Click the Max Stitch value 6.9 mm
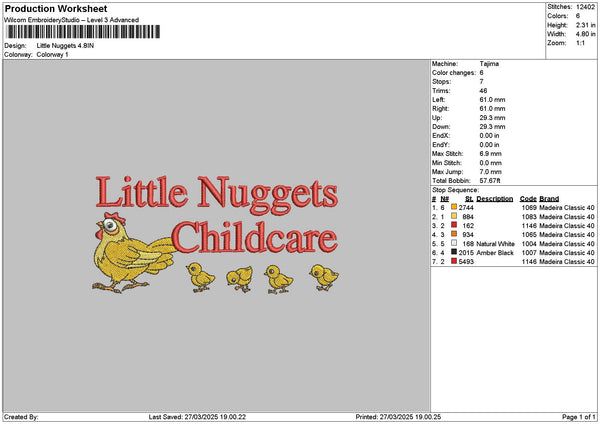 click(x=490, y=154)
